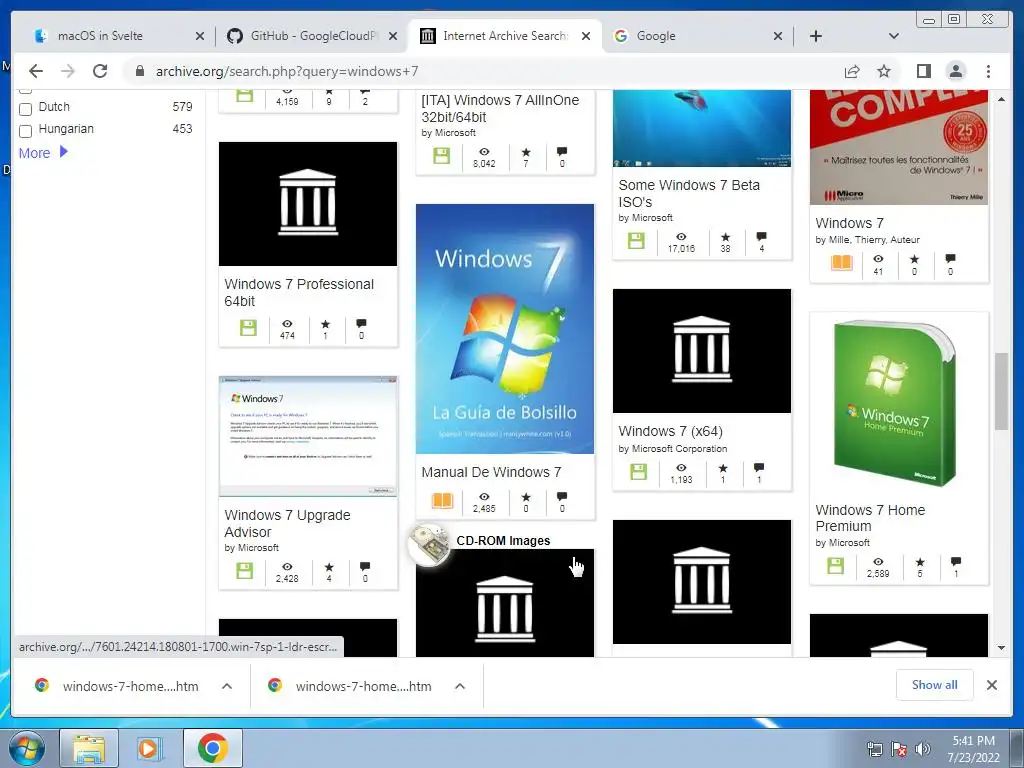
Task: Open a new tab with plus button
Action: [x=816, y=36]
